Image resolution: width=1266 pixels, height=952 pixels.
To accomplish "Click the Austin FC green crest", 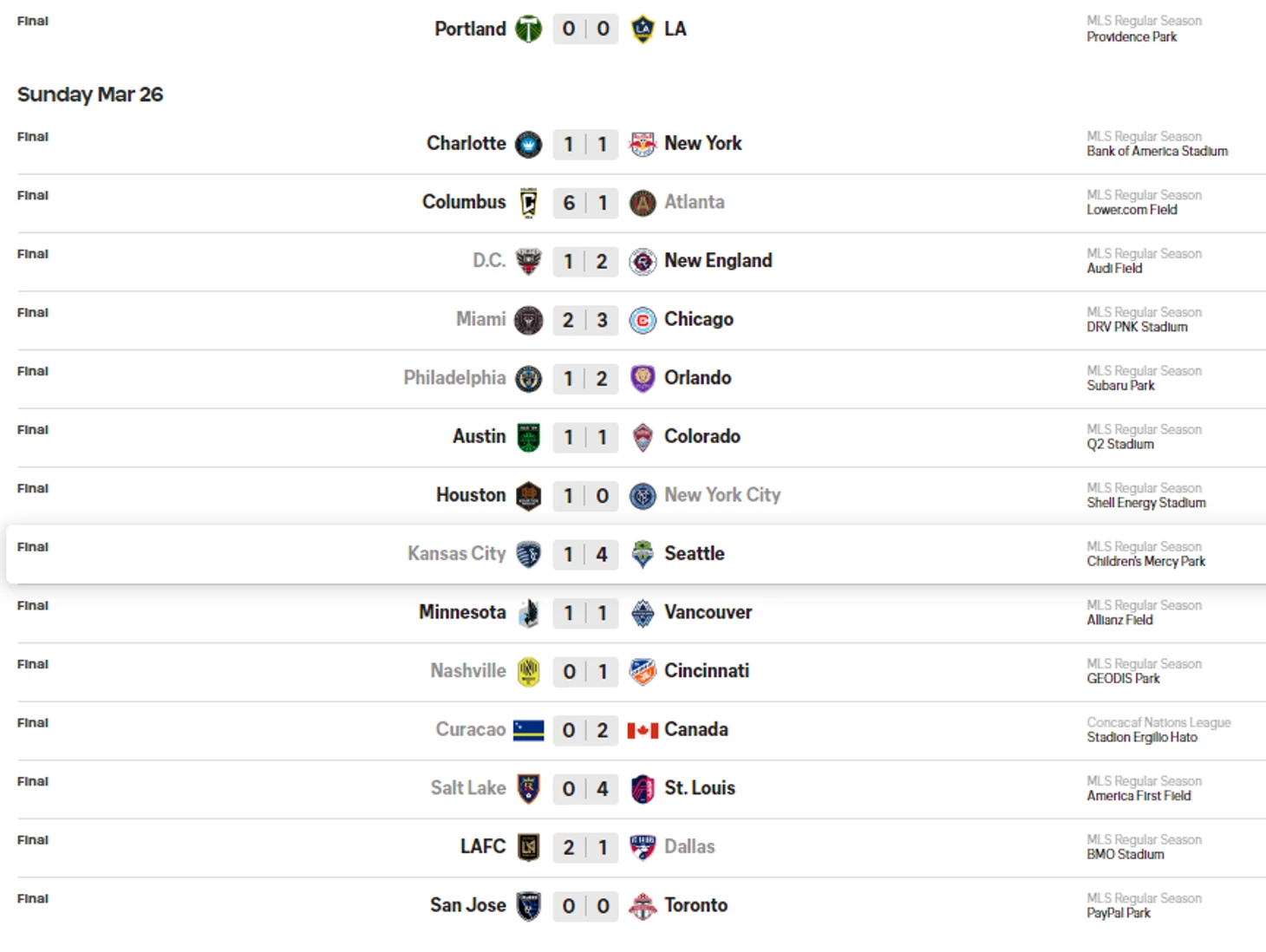I will (x=528, y=437).
